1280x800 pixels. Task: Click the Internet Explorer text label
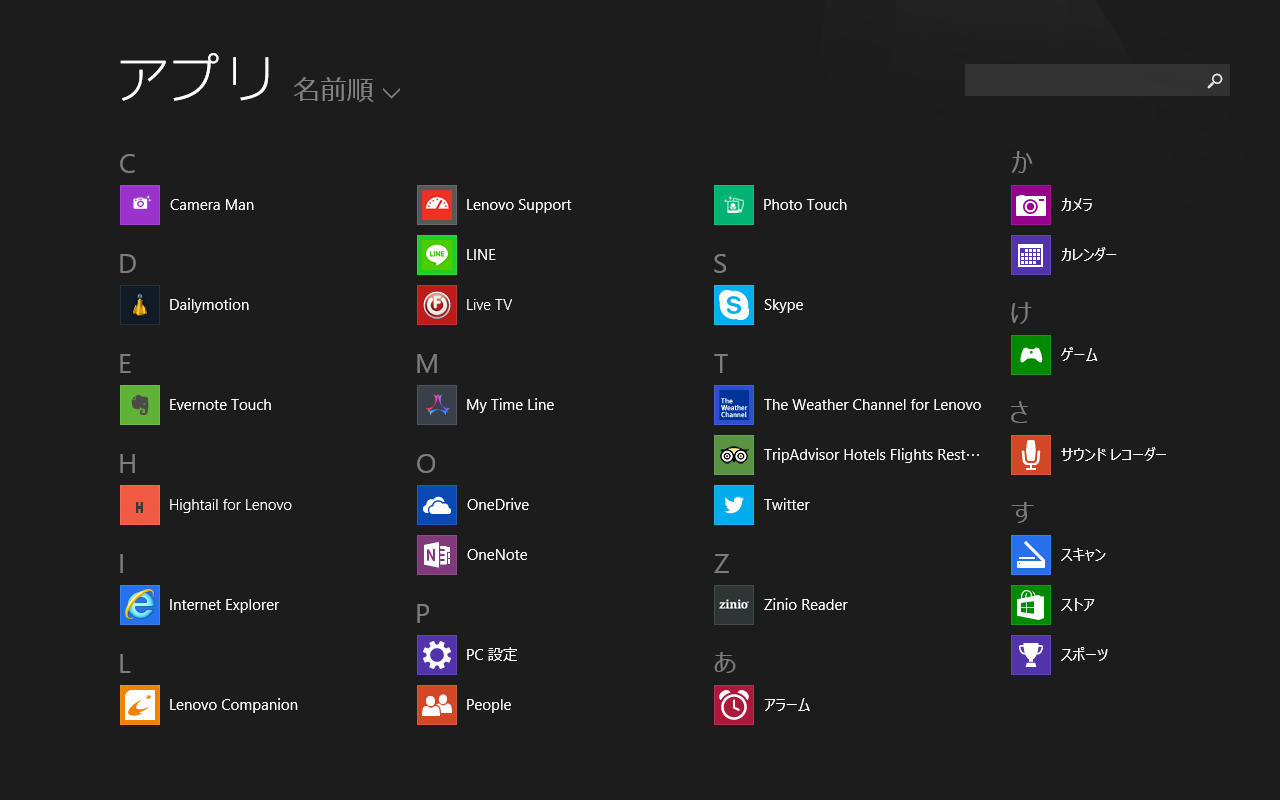click(x=224, y=605)
